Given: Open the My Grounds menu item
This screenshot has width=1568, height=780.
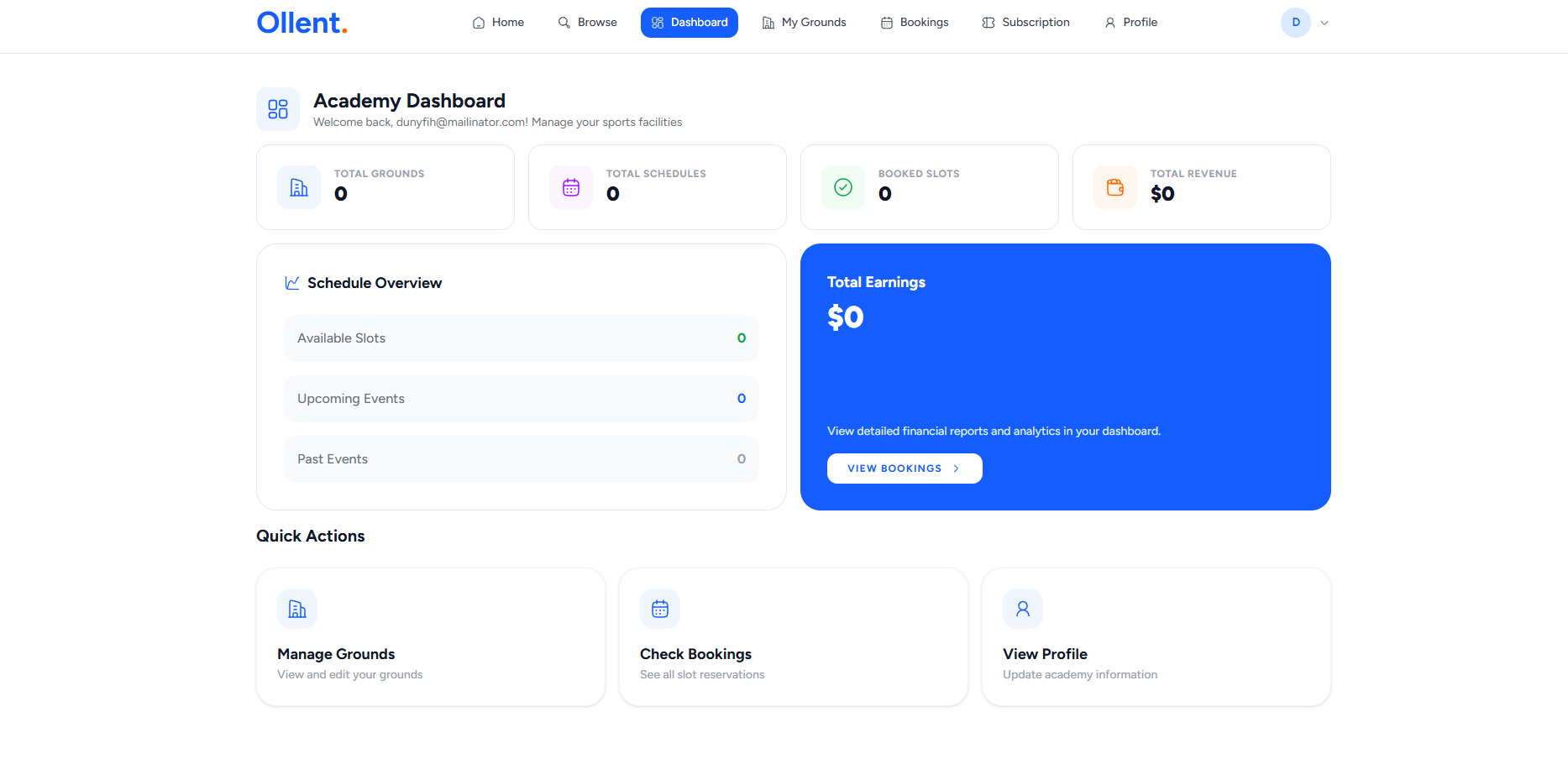Looking at the screenshot, I should point(804,23).
